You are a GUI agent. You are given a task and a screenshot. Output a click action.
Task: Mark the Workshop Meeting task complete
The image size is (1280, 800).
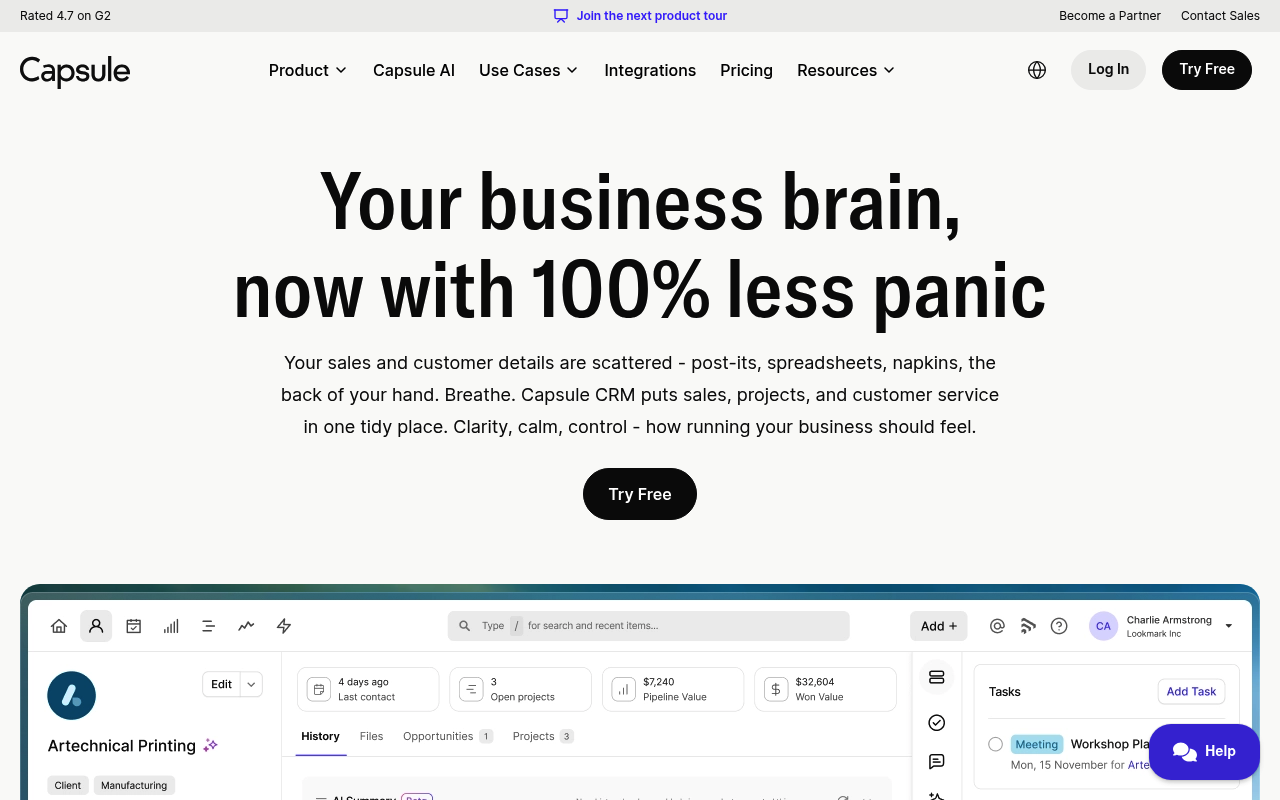(x=995, y=744)
